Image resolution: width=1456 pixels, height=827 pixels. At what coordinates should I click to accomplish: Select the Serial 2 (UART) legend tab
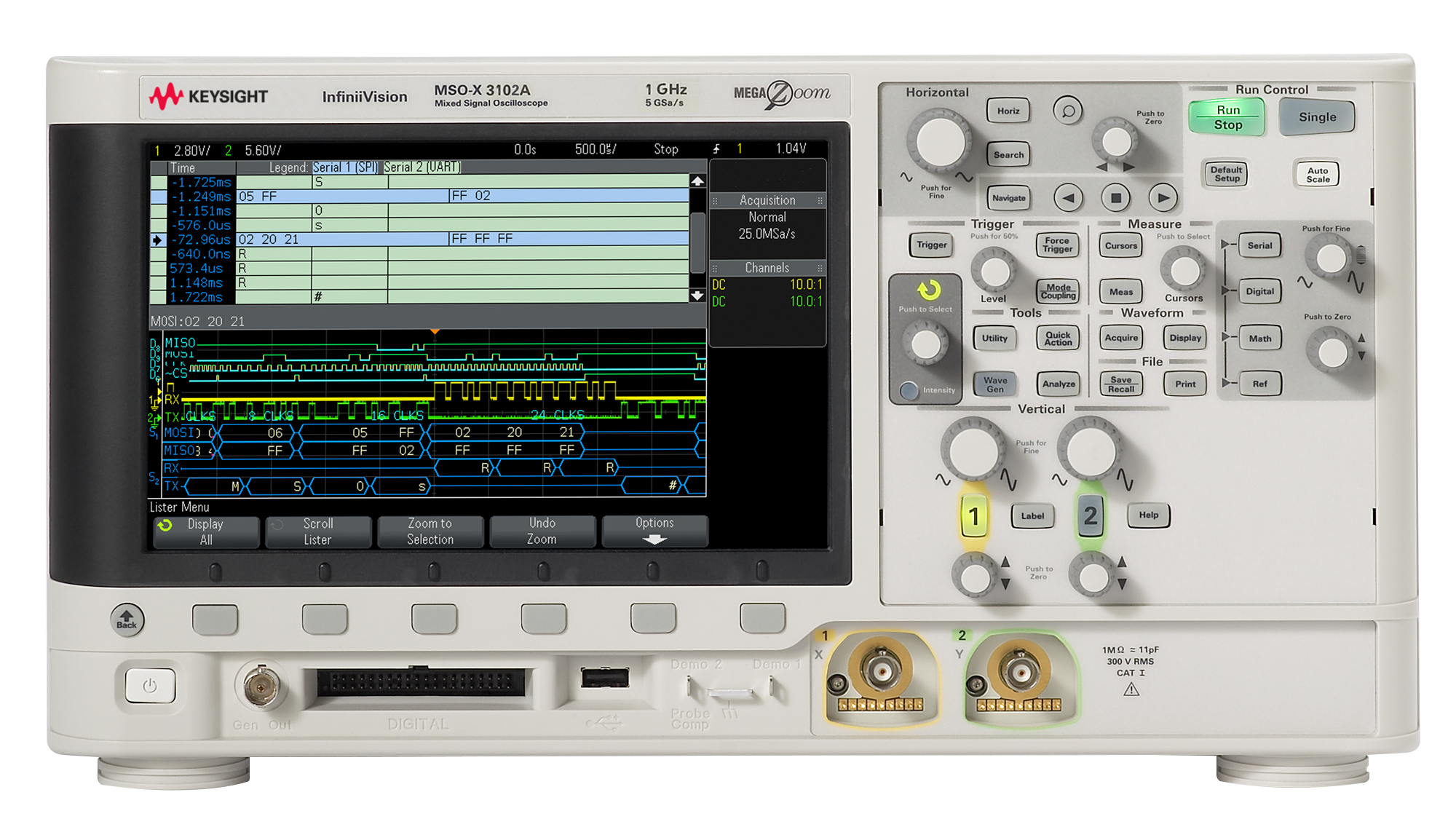422,167
